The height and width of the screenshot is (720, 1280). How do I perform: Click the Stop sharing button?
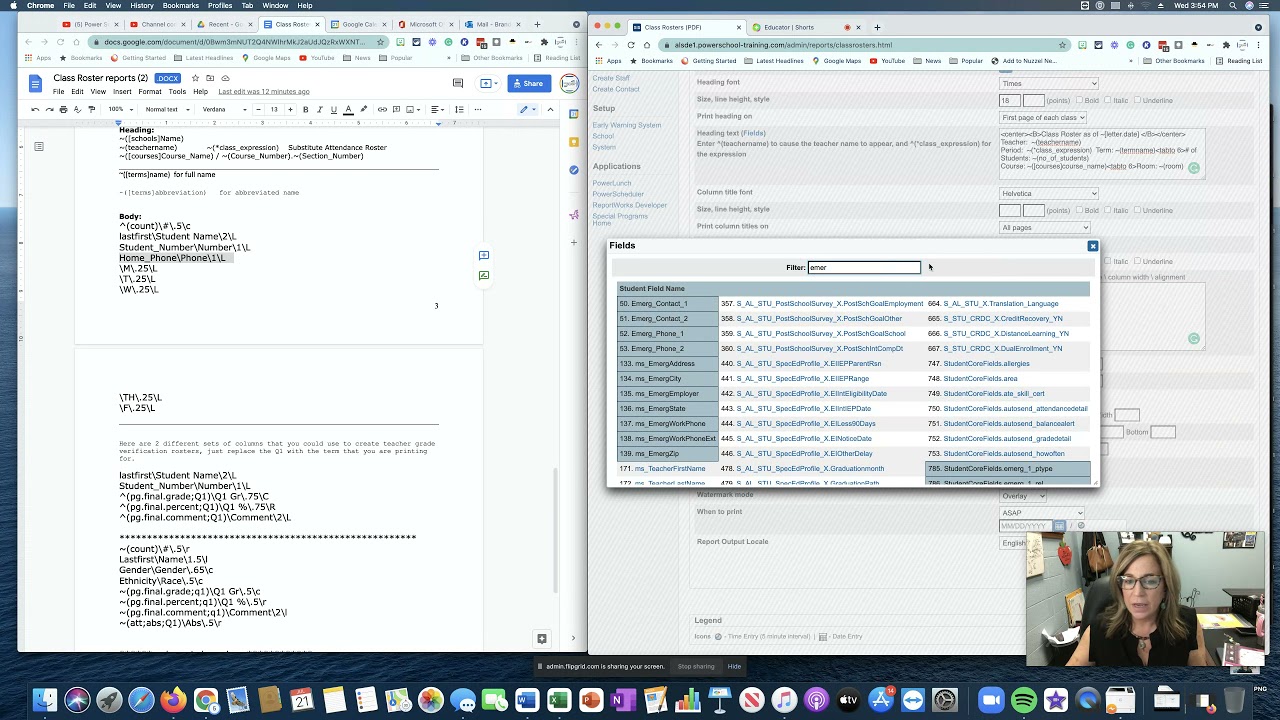pyautogui.click(x=696, y=667)
